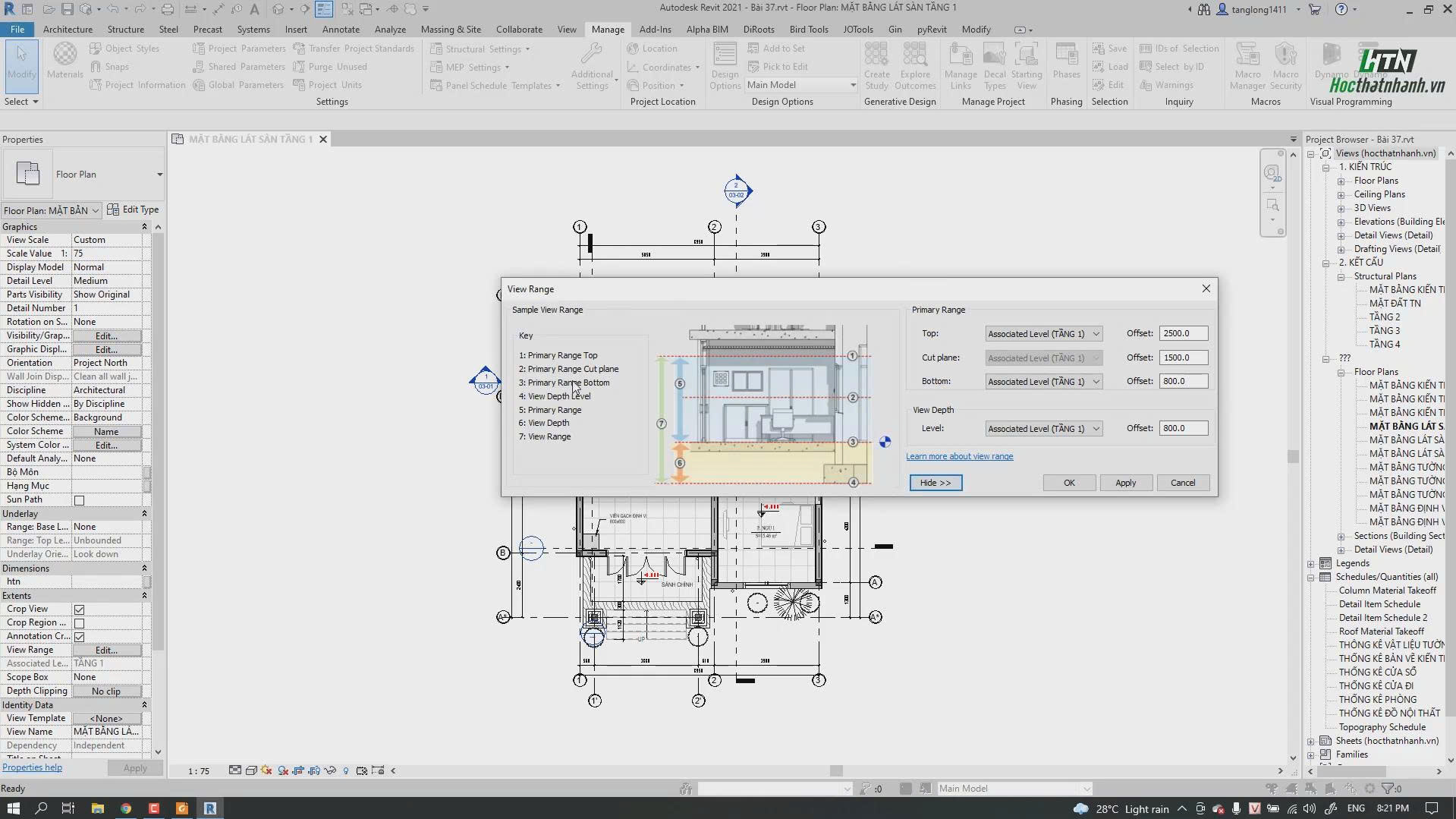Enable the Sun Path checkbox

(x=79, y=500)
